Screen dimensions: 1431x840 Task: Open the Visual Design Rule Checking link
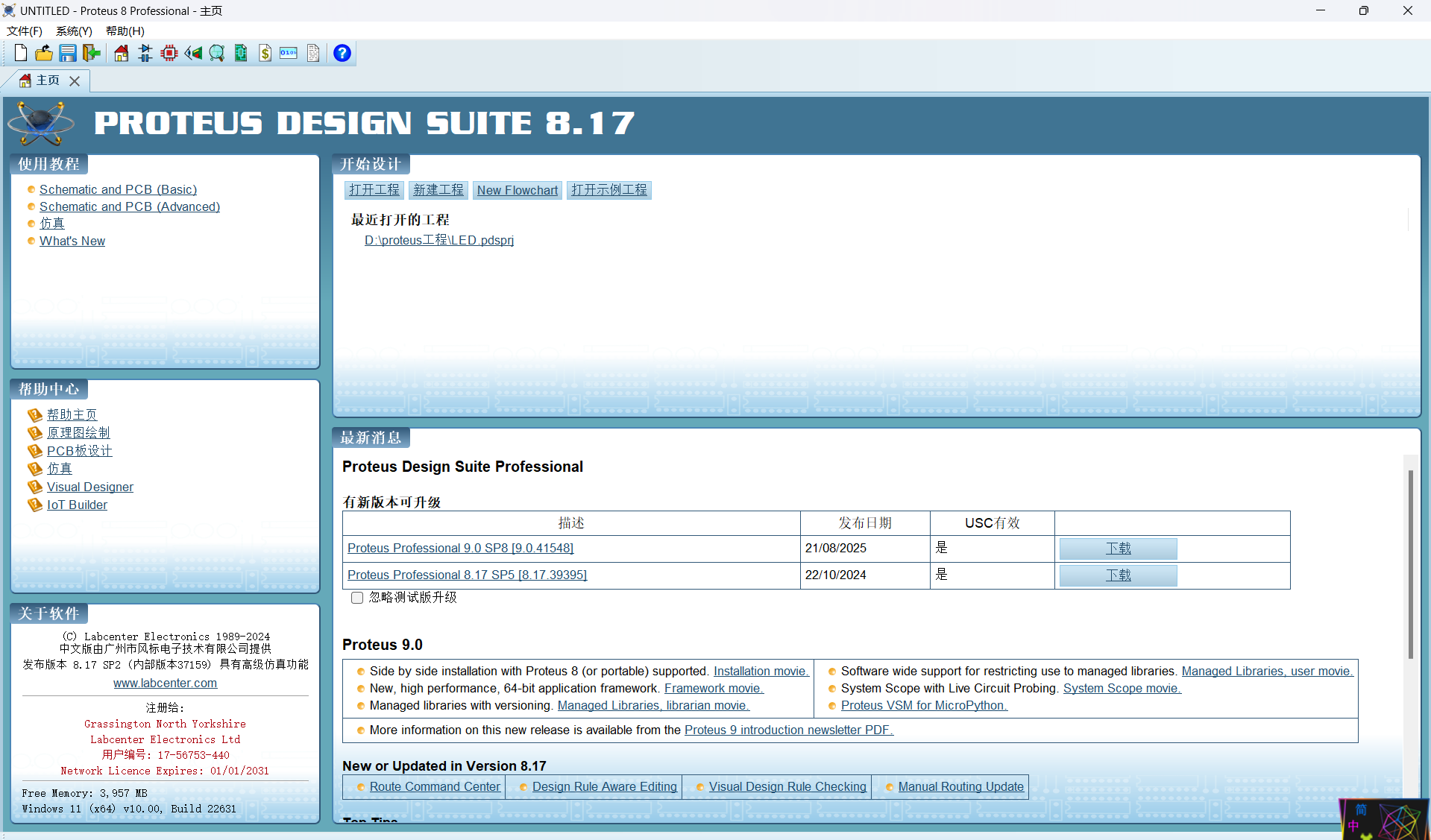(787, 786)
